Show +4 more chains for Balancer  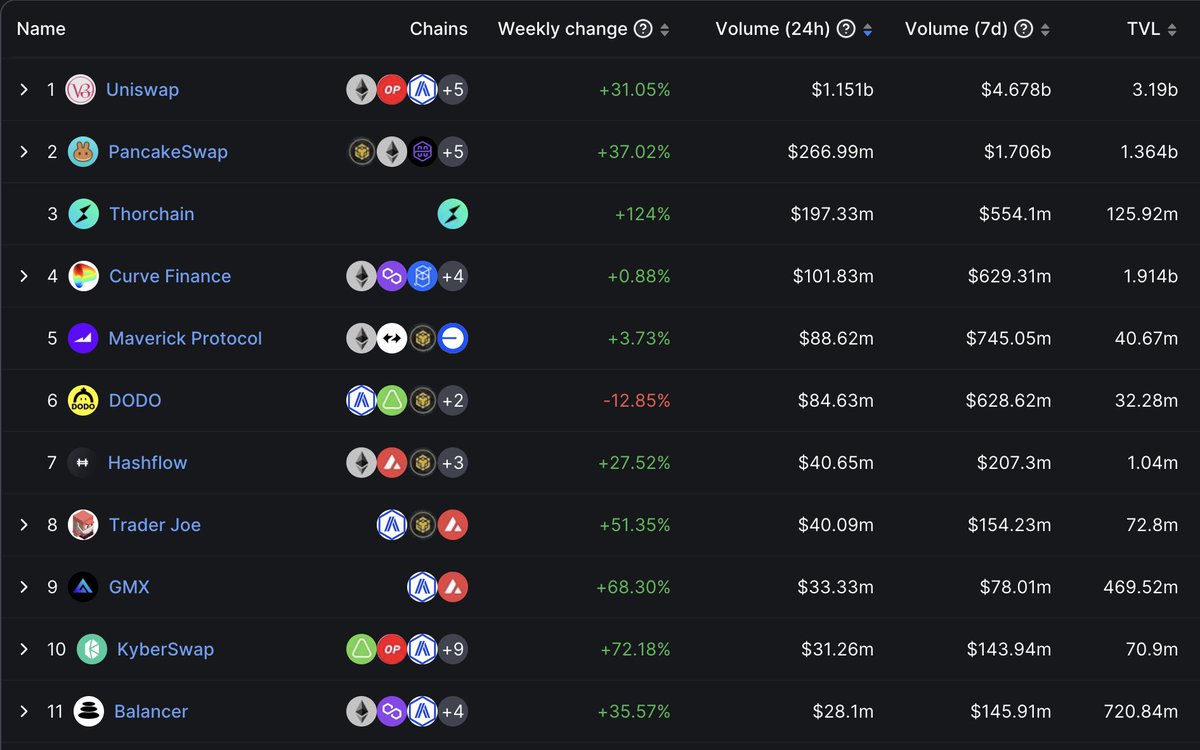click(453, 712)
